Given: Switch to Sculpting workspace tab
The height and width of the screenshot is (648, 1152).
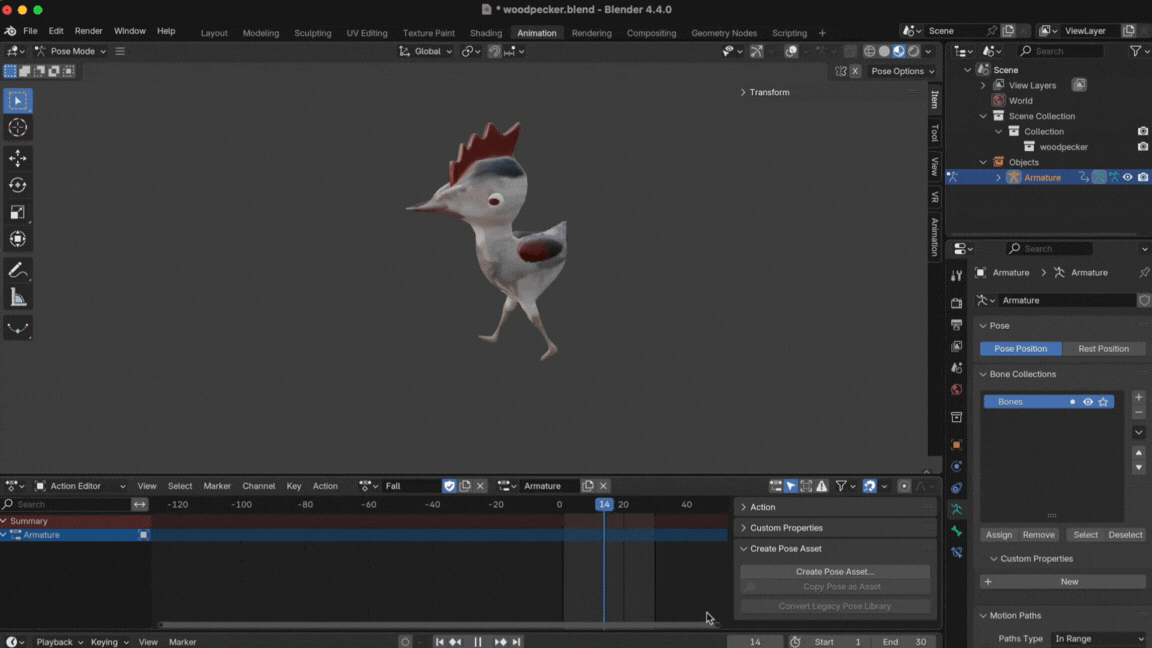Looking at the screenshot, I should pyautogui.click(x=312, y=33).
